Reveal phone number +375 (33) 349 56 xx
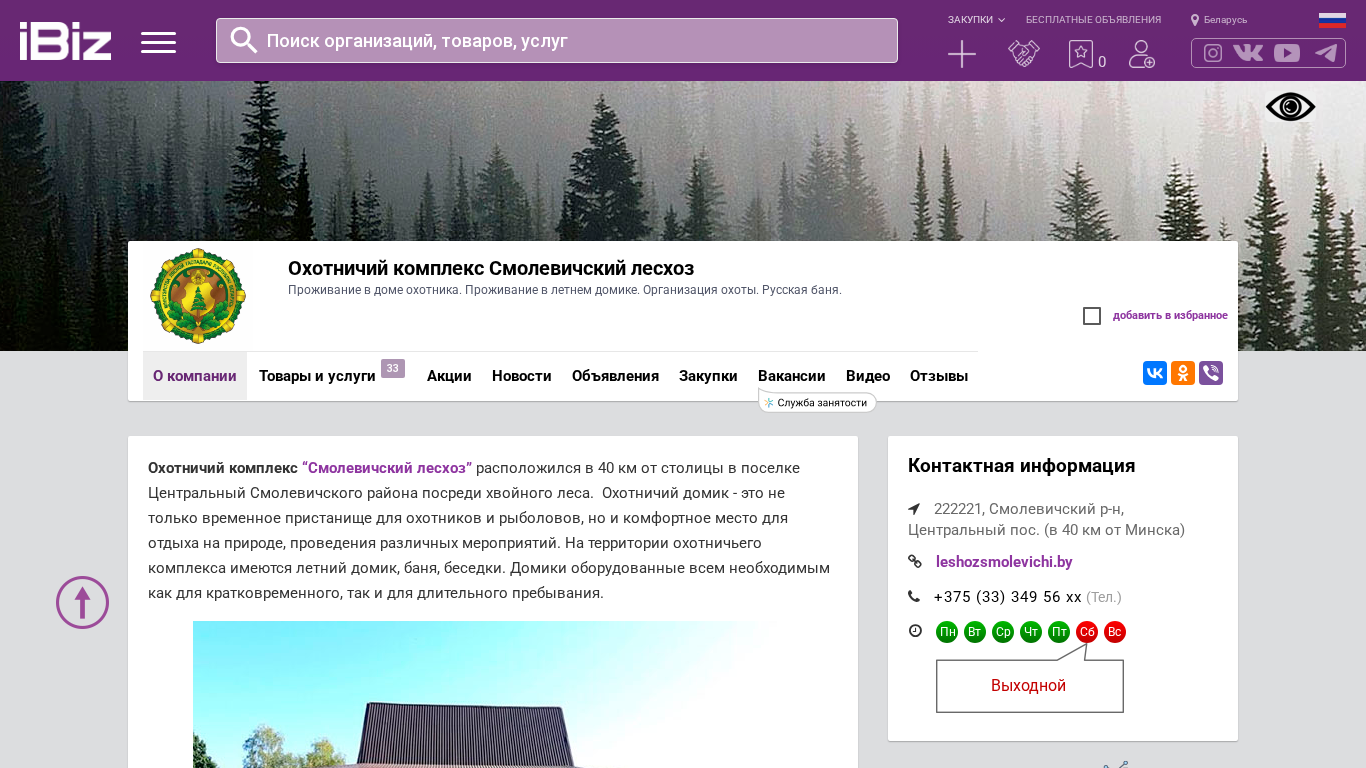Viewport: 1366px width, 768px height. (1008, 597)
